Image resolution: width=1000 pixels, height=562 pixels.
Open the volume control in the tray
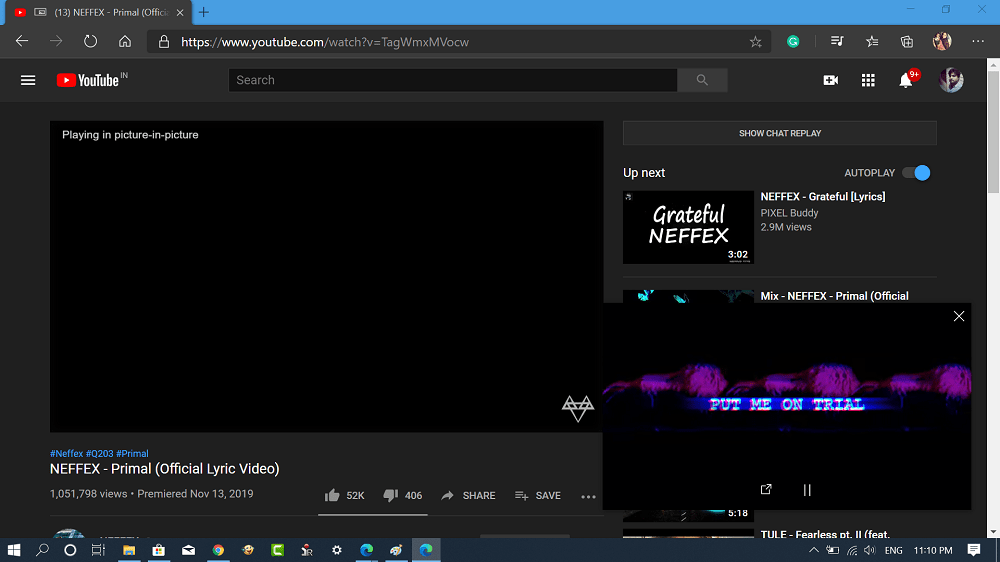870,550
